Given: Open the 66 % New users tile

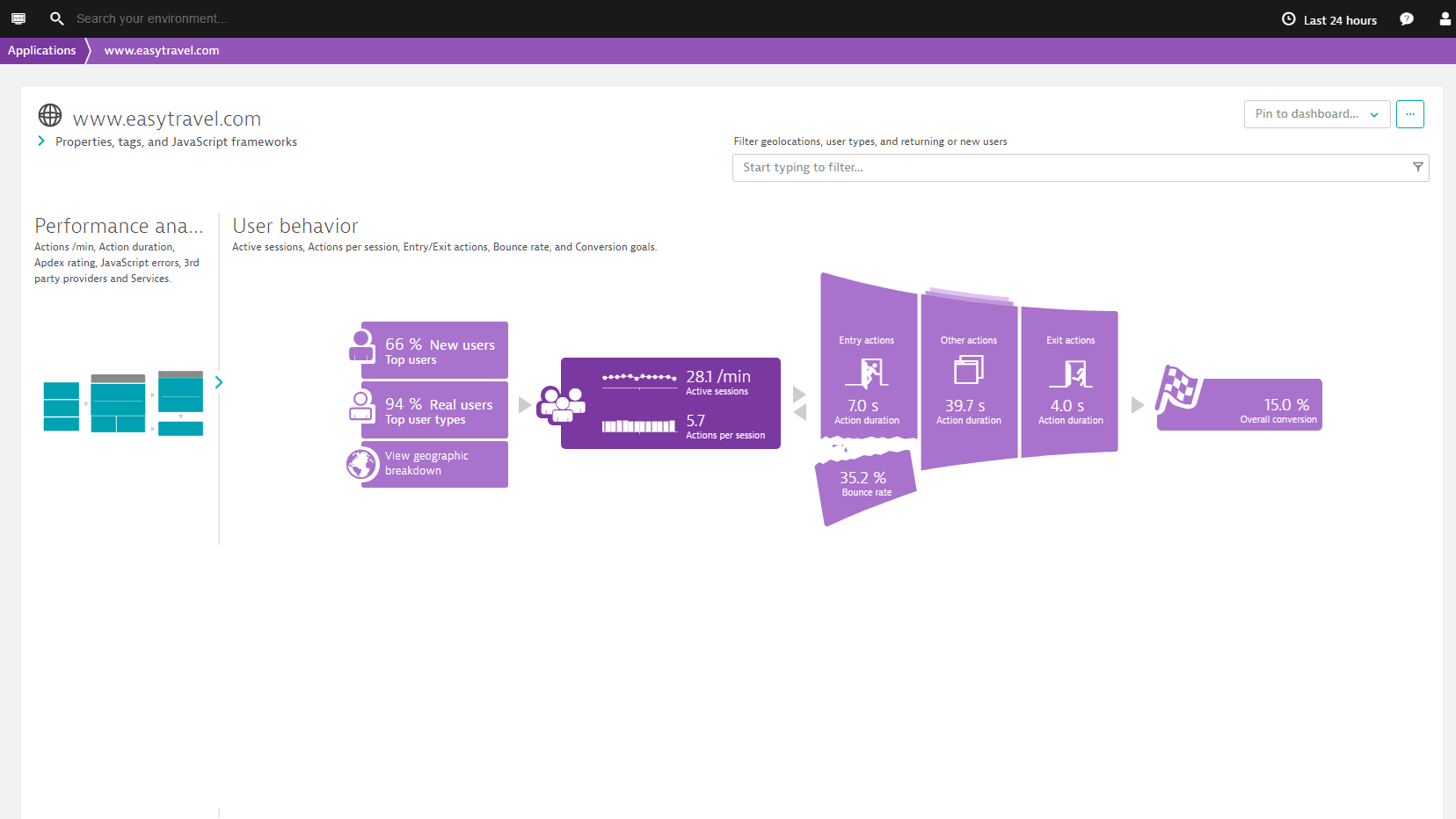Looking at the screenshot, I should [434, 351].
